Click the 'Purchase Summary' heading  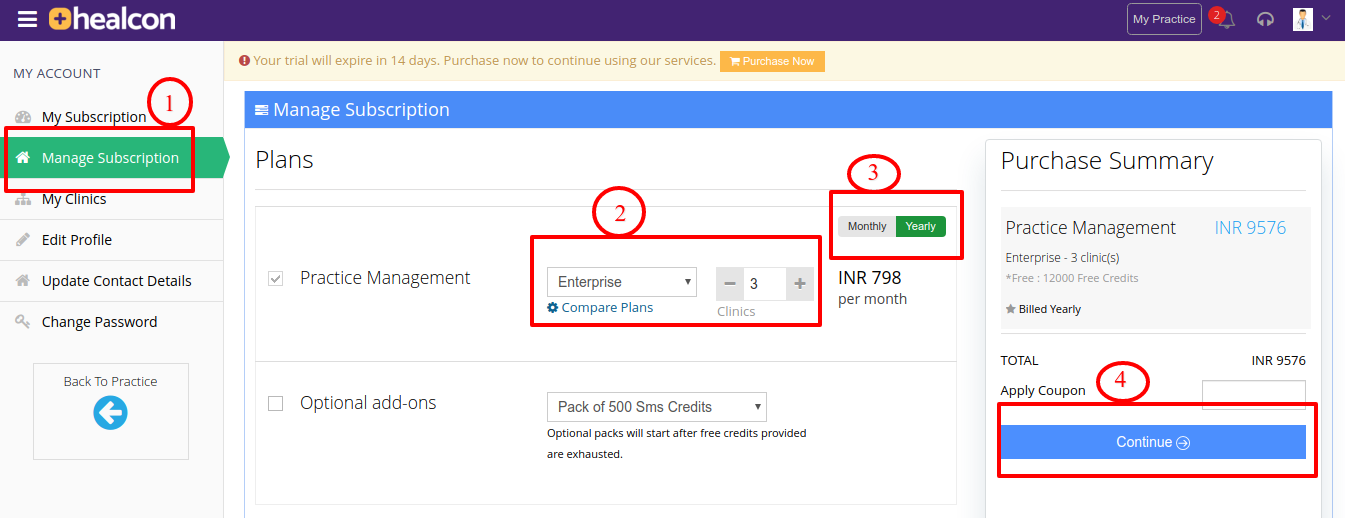coord(1107,161)
